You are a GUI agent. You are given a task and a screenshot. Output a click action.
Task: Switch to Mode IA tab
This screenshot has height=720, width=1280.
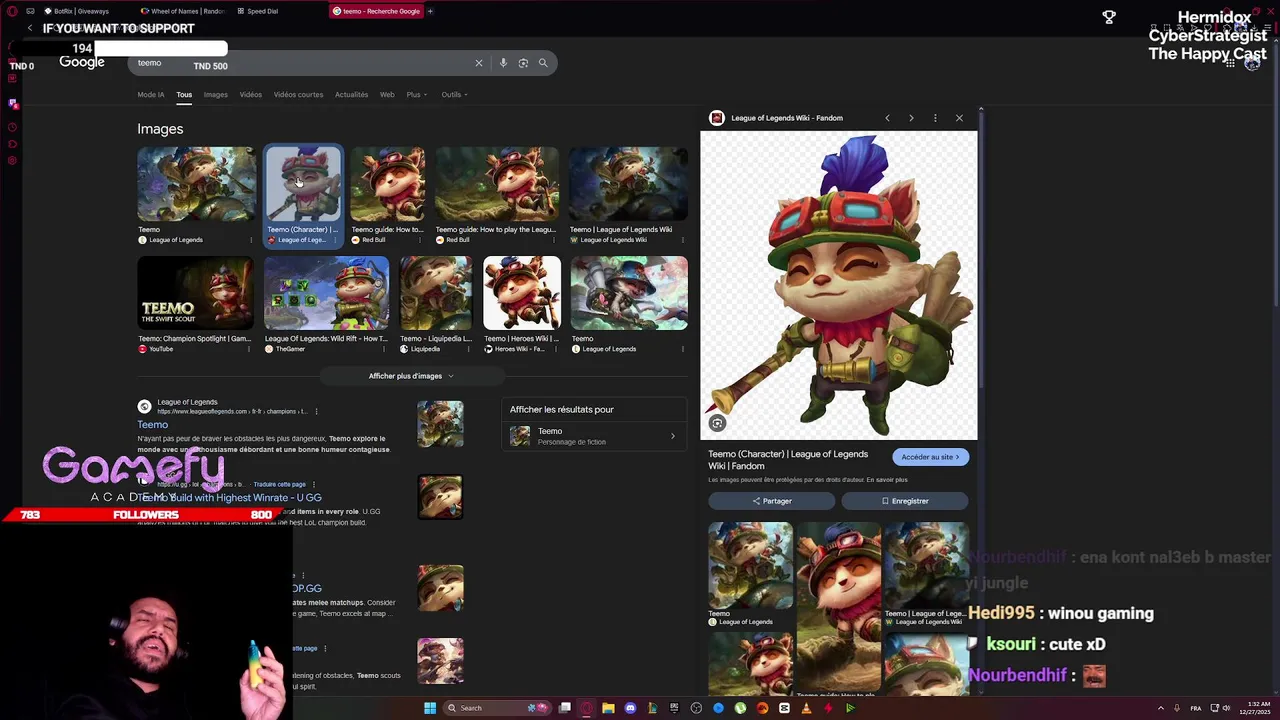pos(151,95)
